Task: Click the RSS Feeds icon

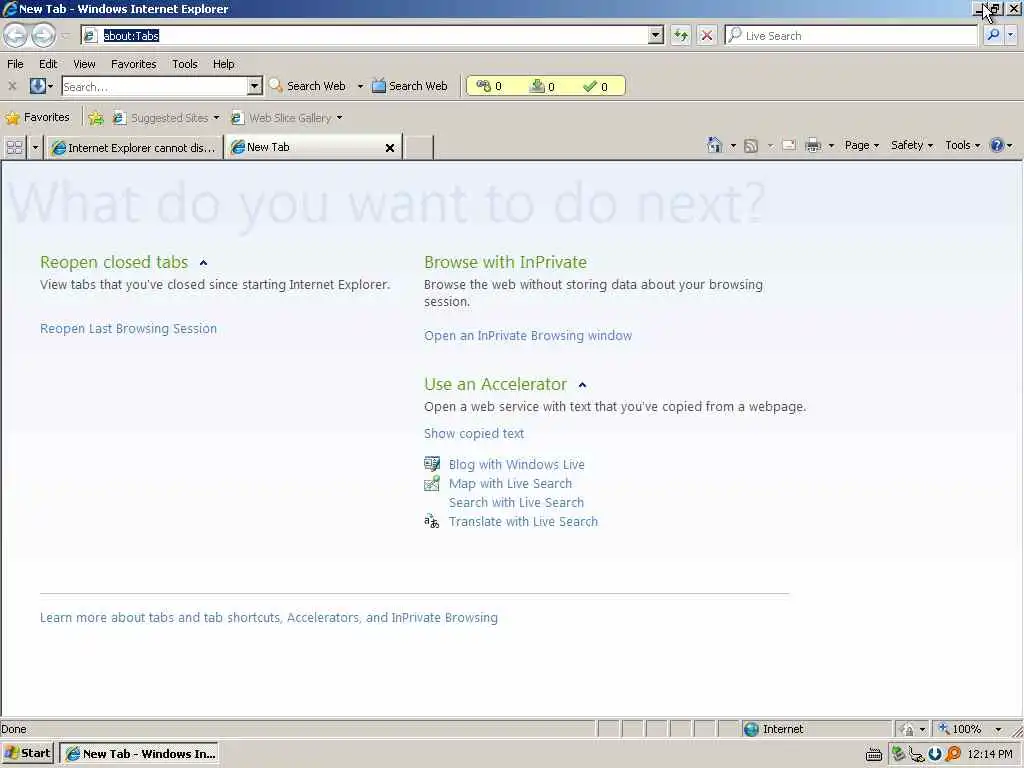Action: point(751,145)
